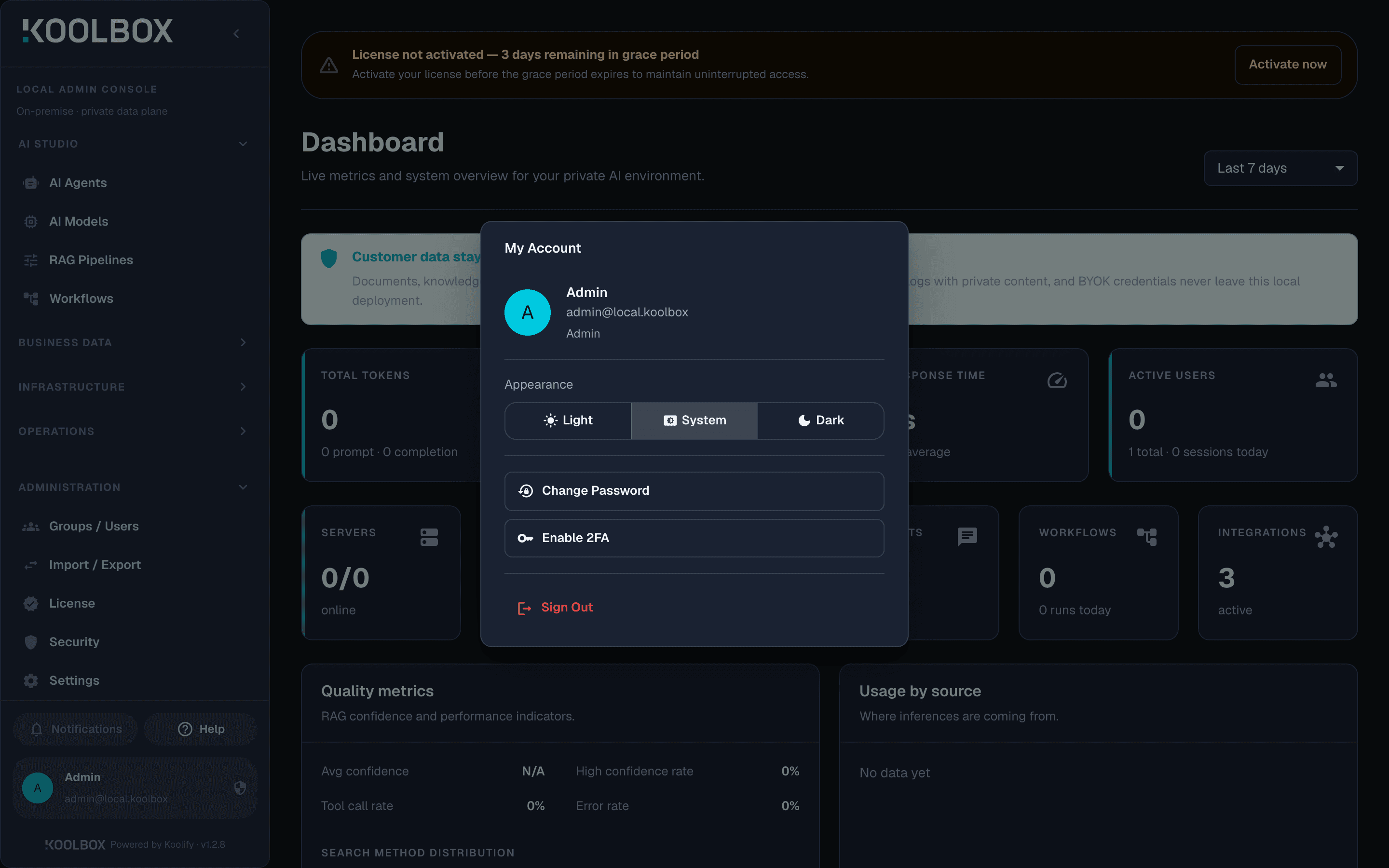Open the Last 7 days dropdown

pos(1280,168)
